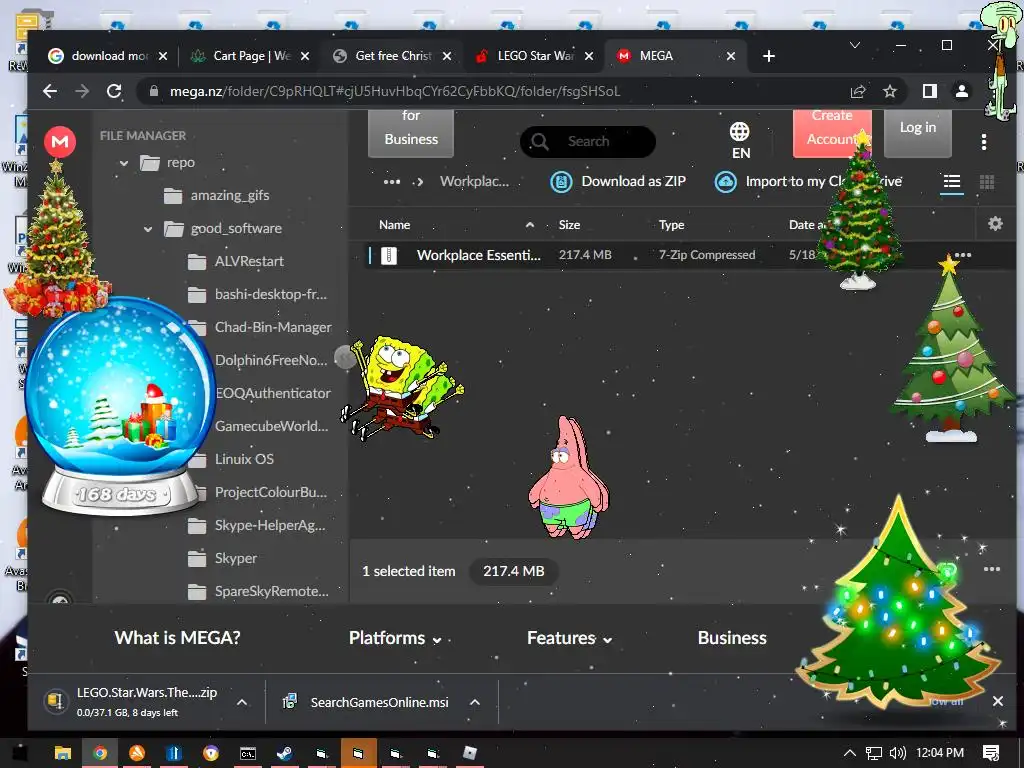Collapse the repo folder tree

[x=124, y=163]
